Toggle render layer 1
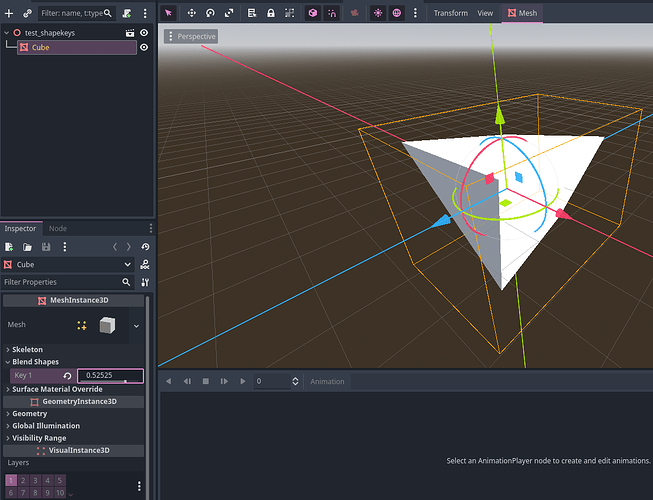The width and height of the screenshot is (653, 500). click(x=11, y=480)
